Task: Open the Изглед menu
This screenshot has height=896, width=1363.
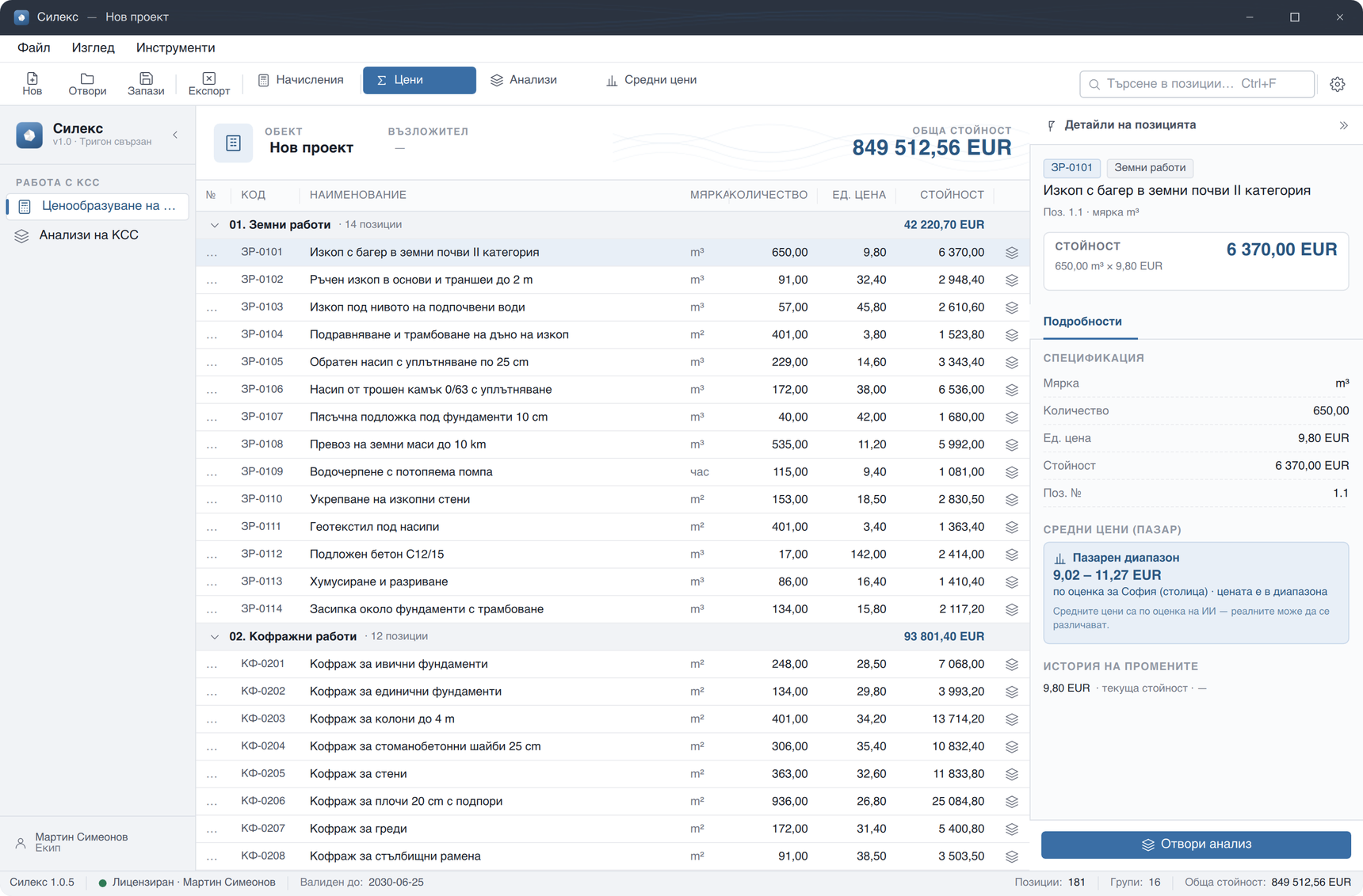Action: tap(93, 48)
